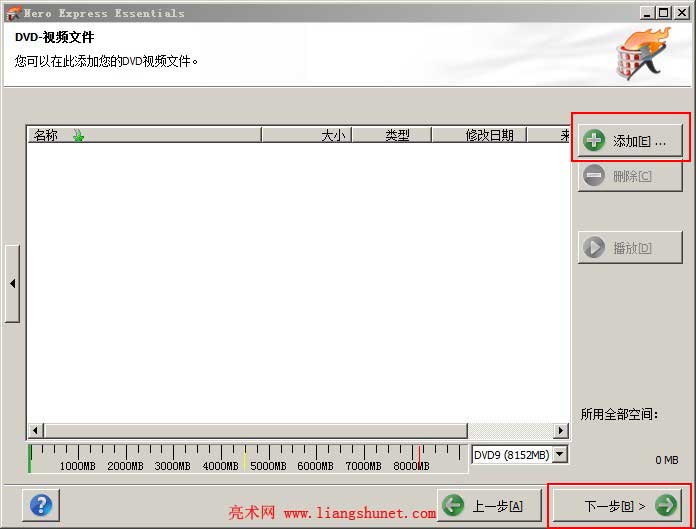The height and width of the screenshot is (529, 696).
Task: Click the partially visible last column header
Action: point(549,135)
